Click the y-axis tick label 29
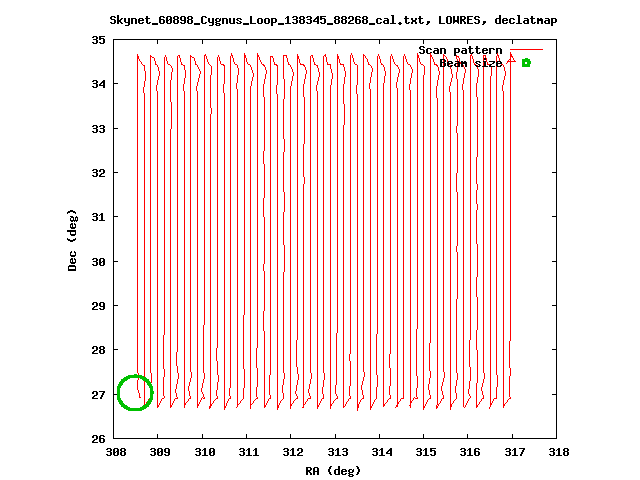Viewport: 640px width, 480px height. click(x=98, y=306)
